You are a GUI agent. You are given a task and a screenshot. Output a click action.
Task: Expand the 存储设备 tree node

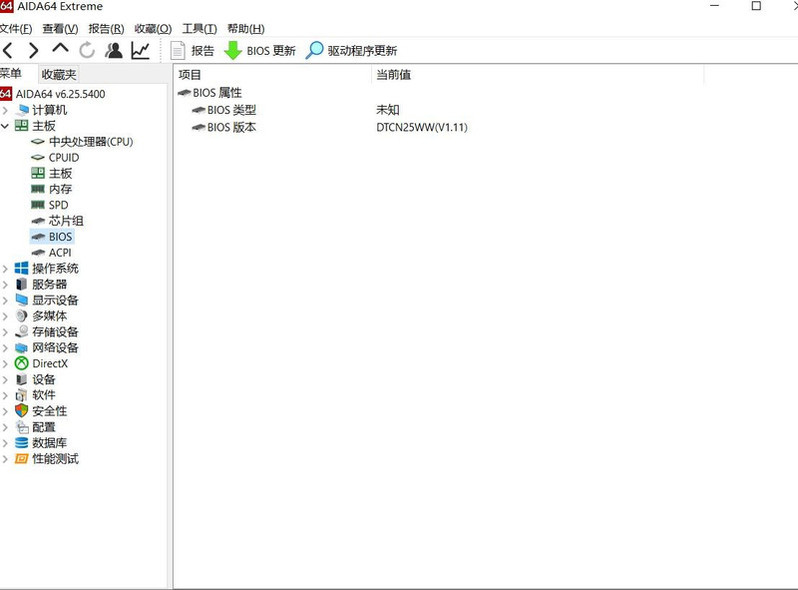click(6, 332)
